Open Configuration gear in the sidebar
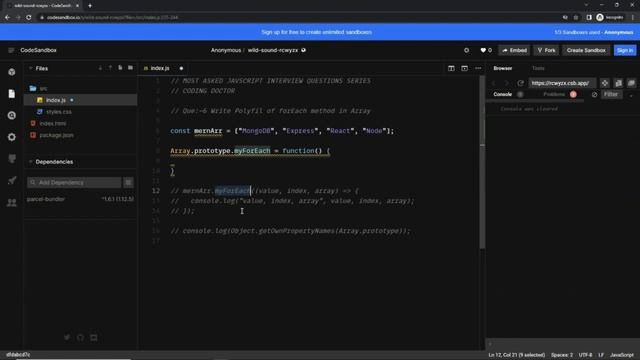Image resolution: width=640 pixels, height=360 pixels. pos(12,137)
